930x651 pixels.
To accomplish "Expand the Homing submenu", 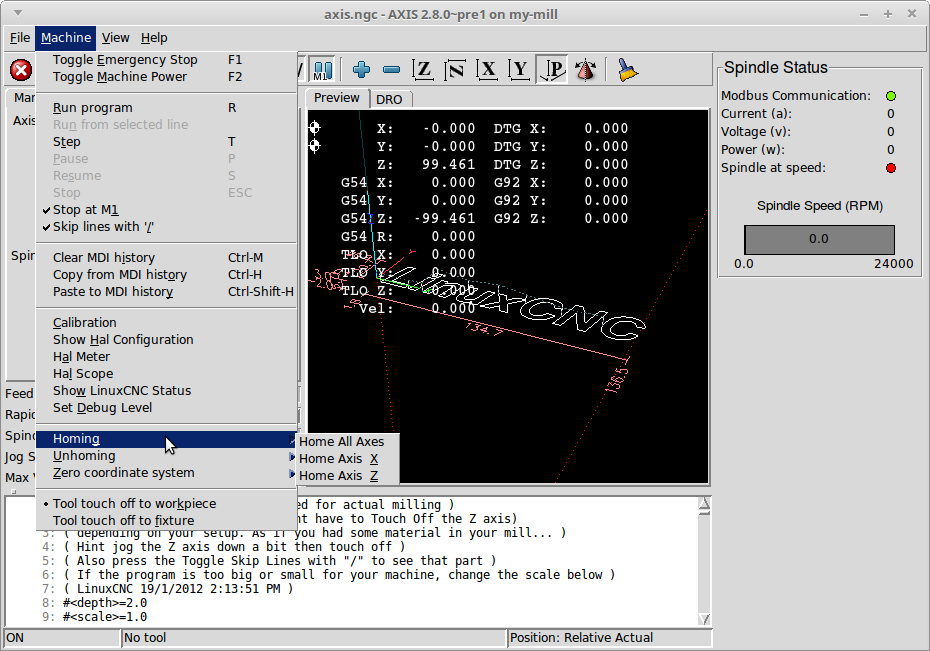I will [166, 439].
